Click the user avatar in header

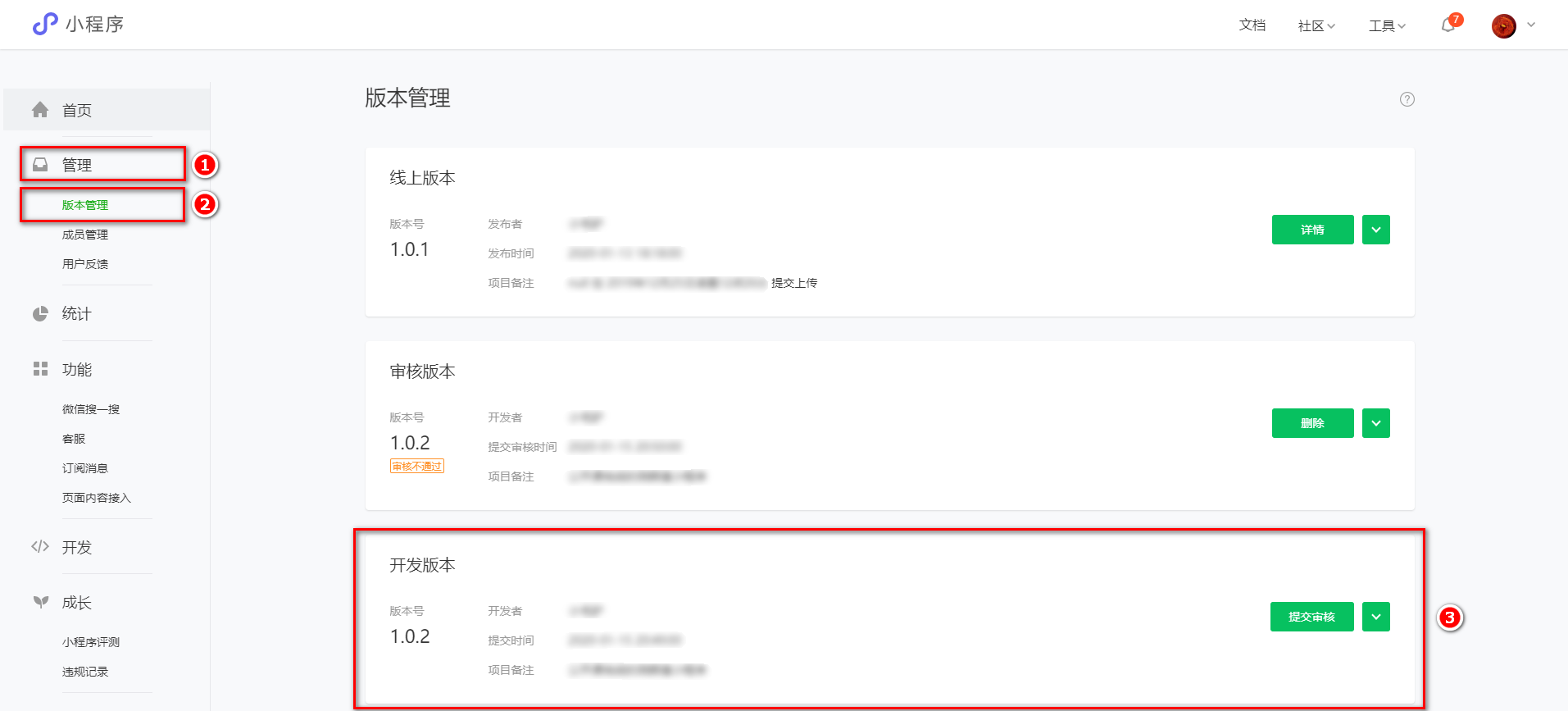point(1503,26)
